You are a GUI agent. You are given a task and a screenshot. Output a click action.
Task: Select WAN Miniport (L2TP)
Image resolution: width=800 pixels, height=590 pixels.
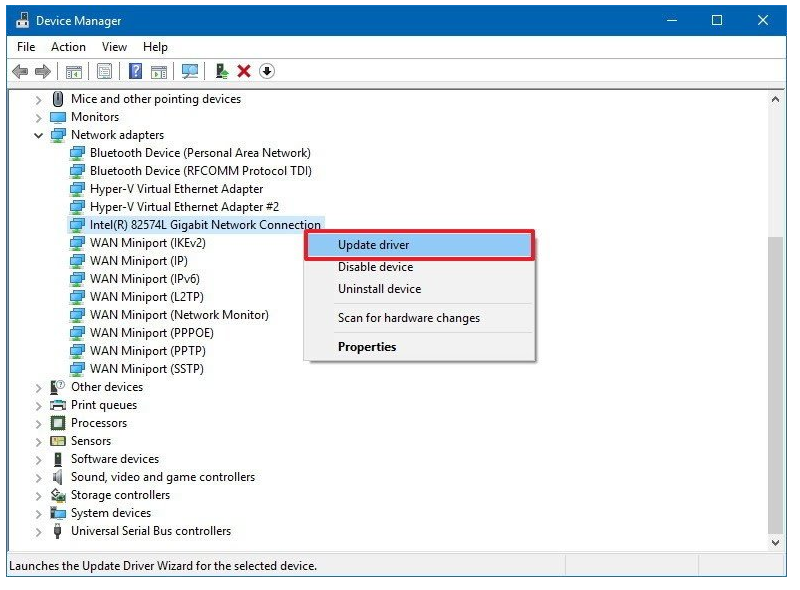(146, 297)
